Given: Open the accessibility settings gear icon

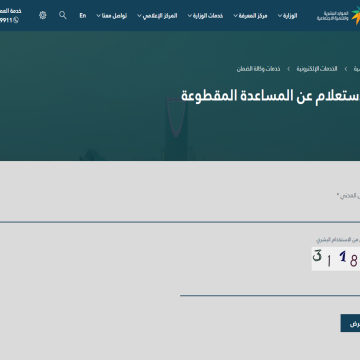Looking at the screenshot, I should pos(43,15).
